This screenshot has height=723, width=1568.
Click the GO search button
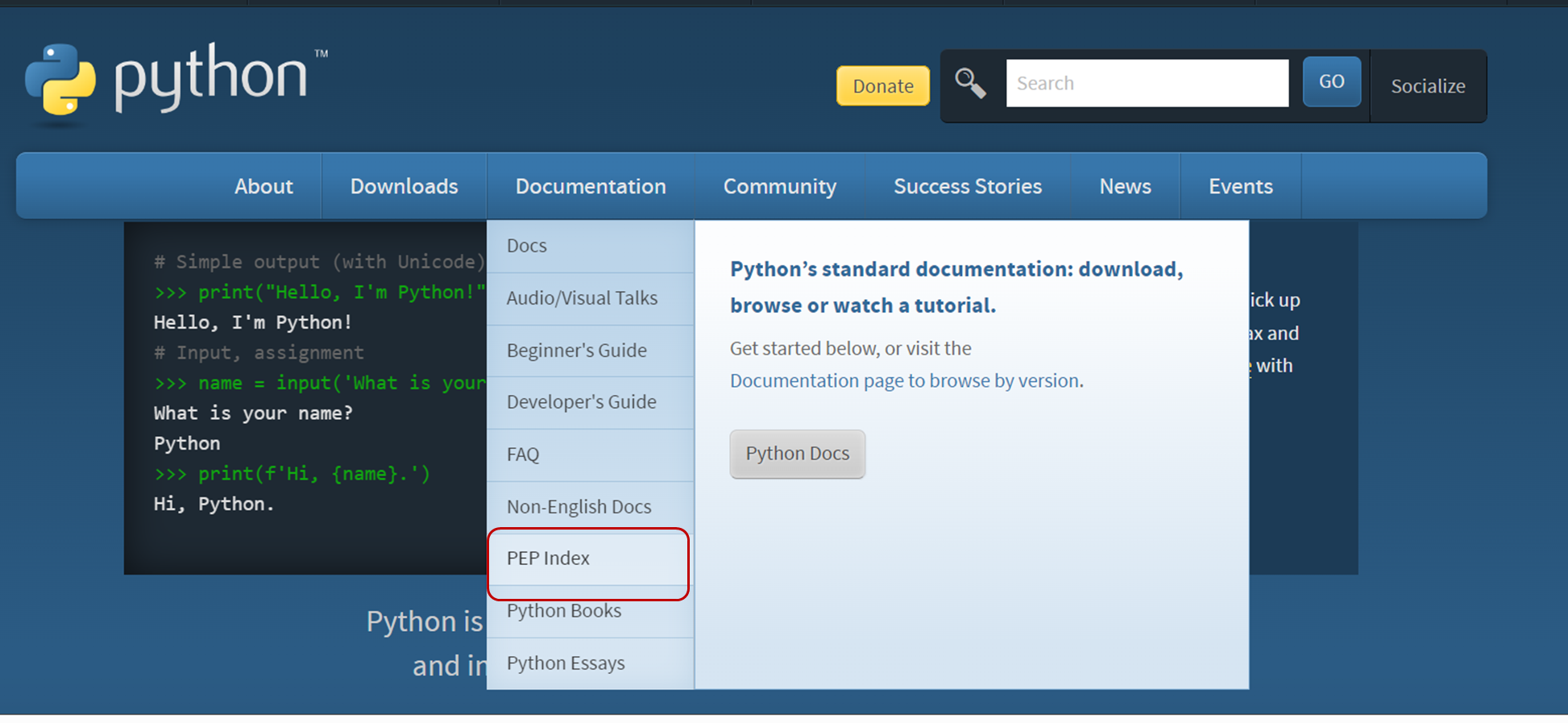[1332, 81]
